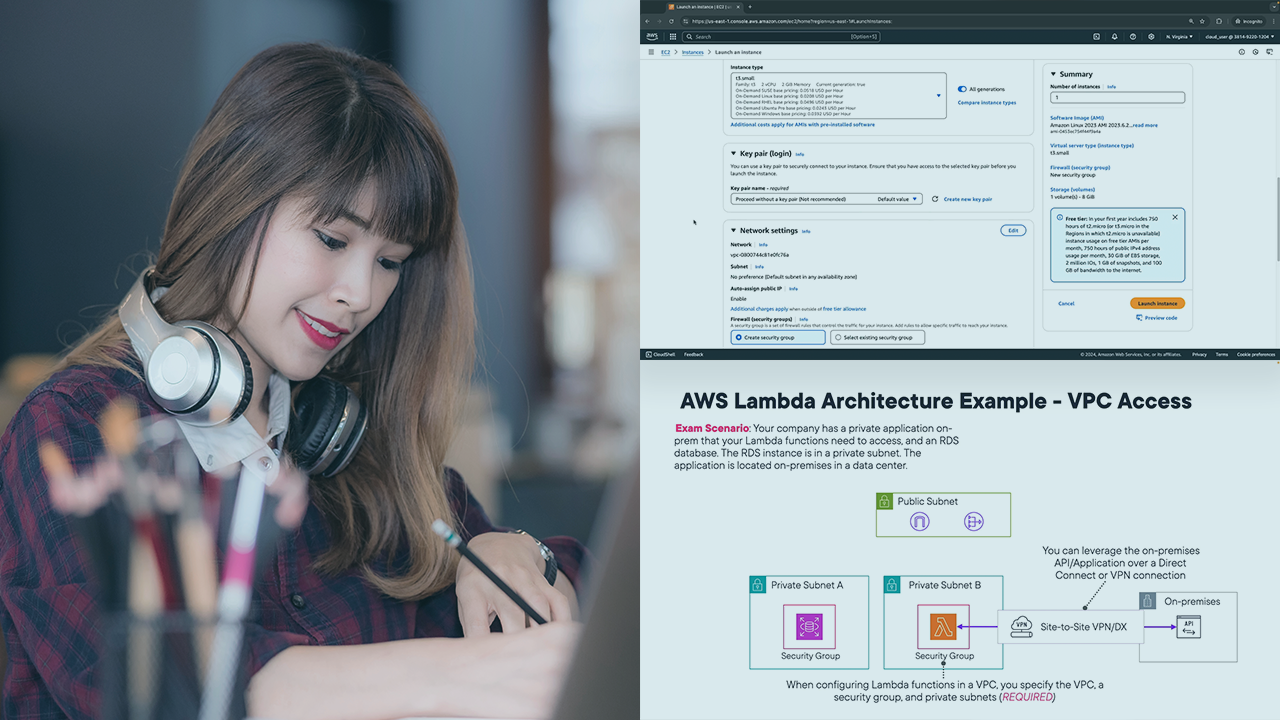The height and width of the screenshot is (720, 1280).
Task: Open the N. Virginia region selector
Action: (x=1179, y=37)
